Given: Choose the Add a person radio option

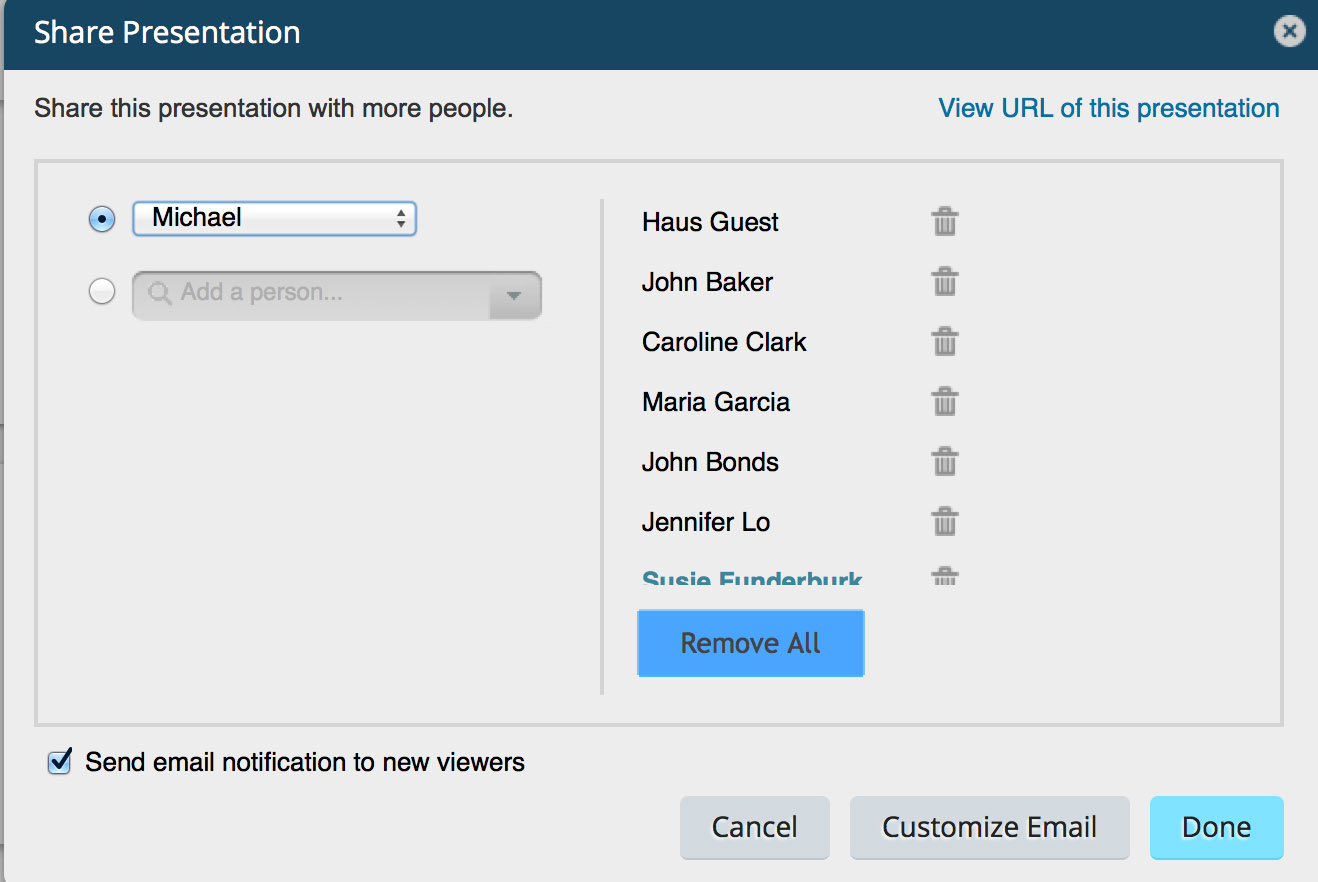Looking at the screenshot, I should 102,292.
